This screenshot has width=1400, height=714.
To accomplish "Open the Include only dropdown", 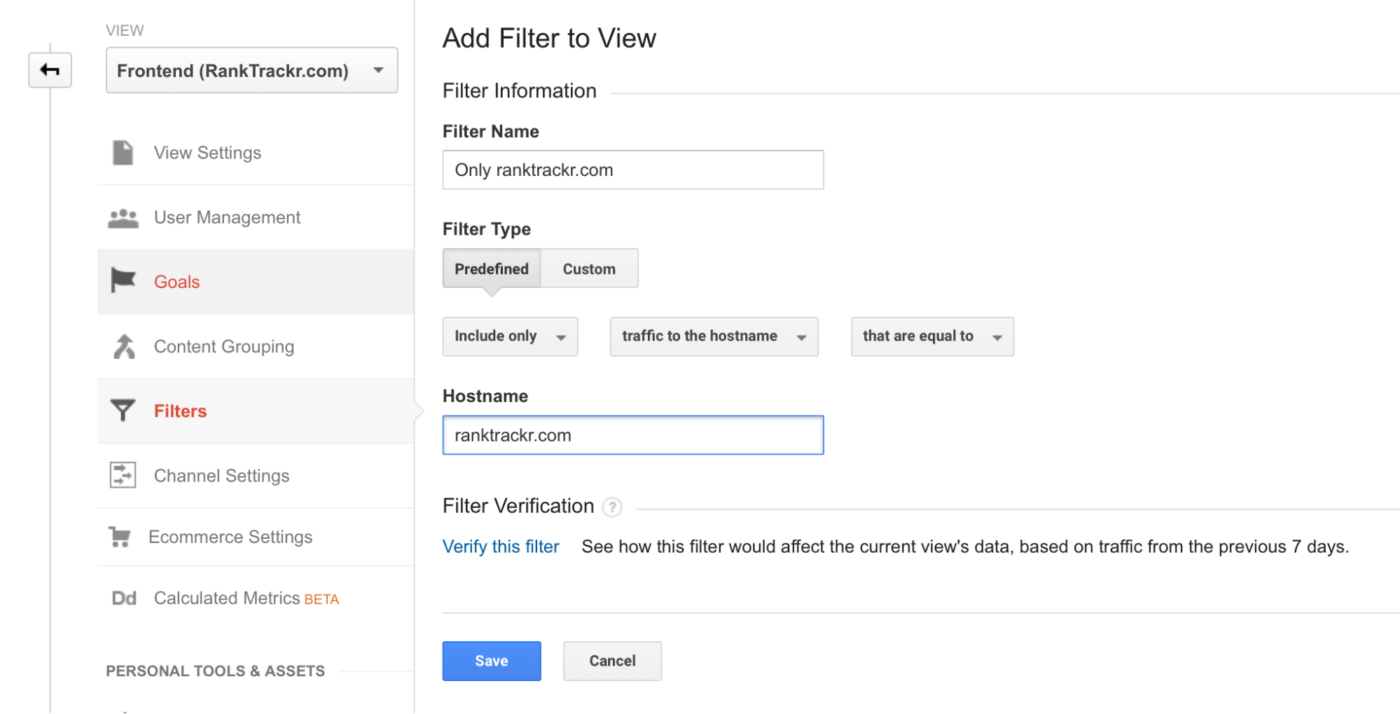I will click(510, 337).
